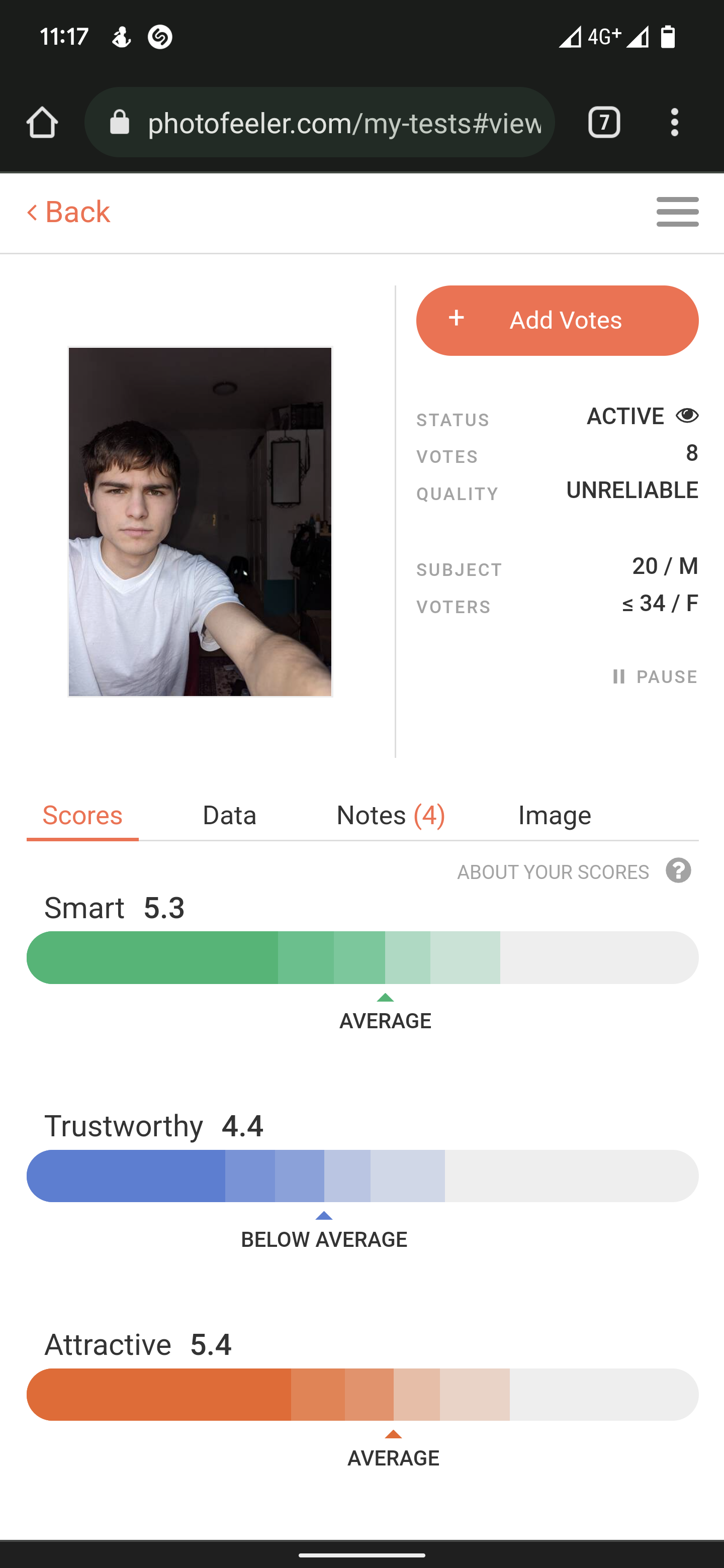Image resolution: width=724 pixels, height=1568 pixels.
Task: Open the Notes (4) tab
Action: [x=390, y=815]
